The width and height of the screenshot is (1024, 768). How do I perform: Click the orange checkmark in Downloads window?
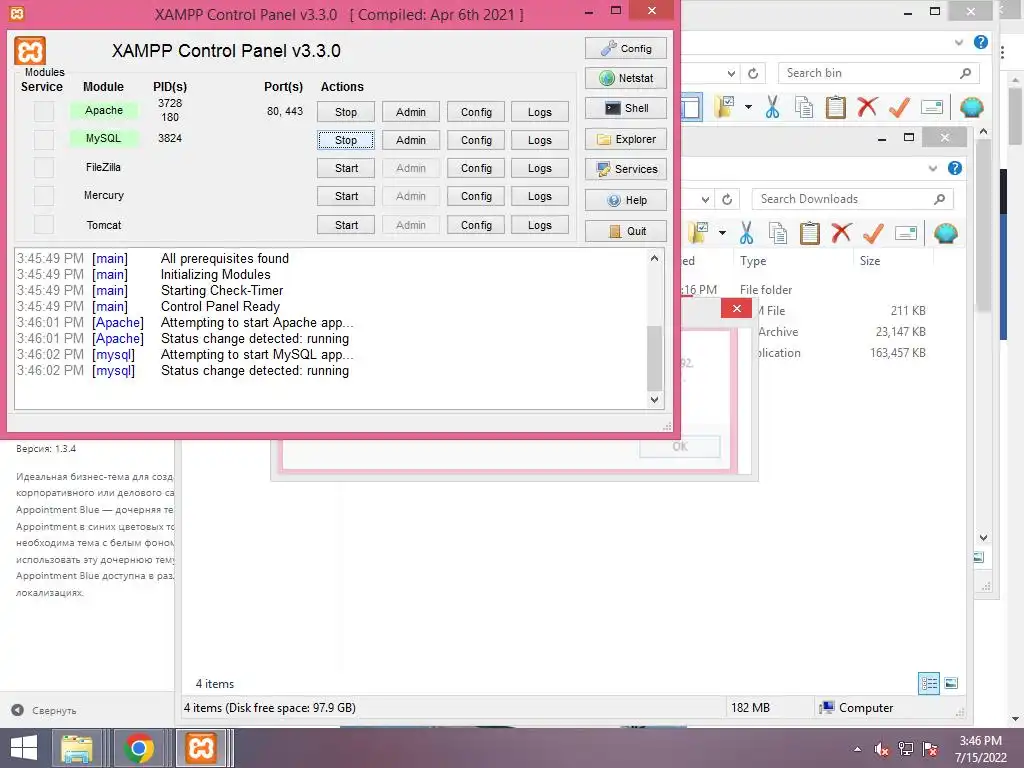coord(873,233)
